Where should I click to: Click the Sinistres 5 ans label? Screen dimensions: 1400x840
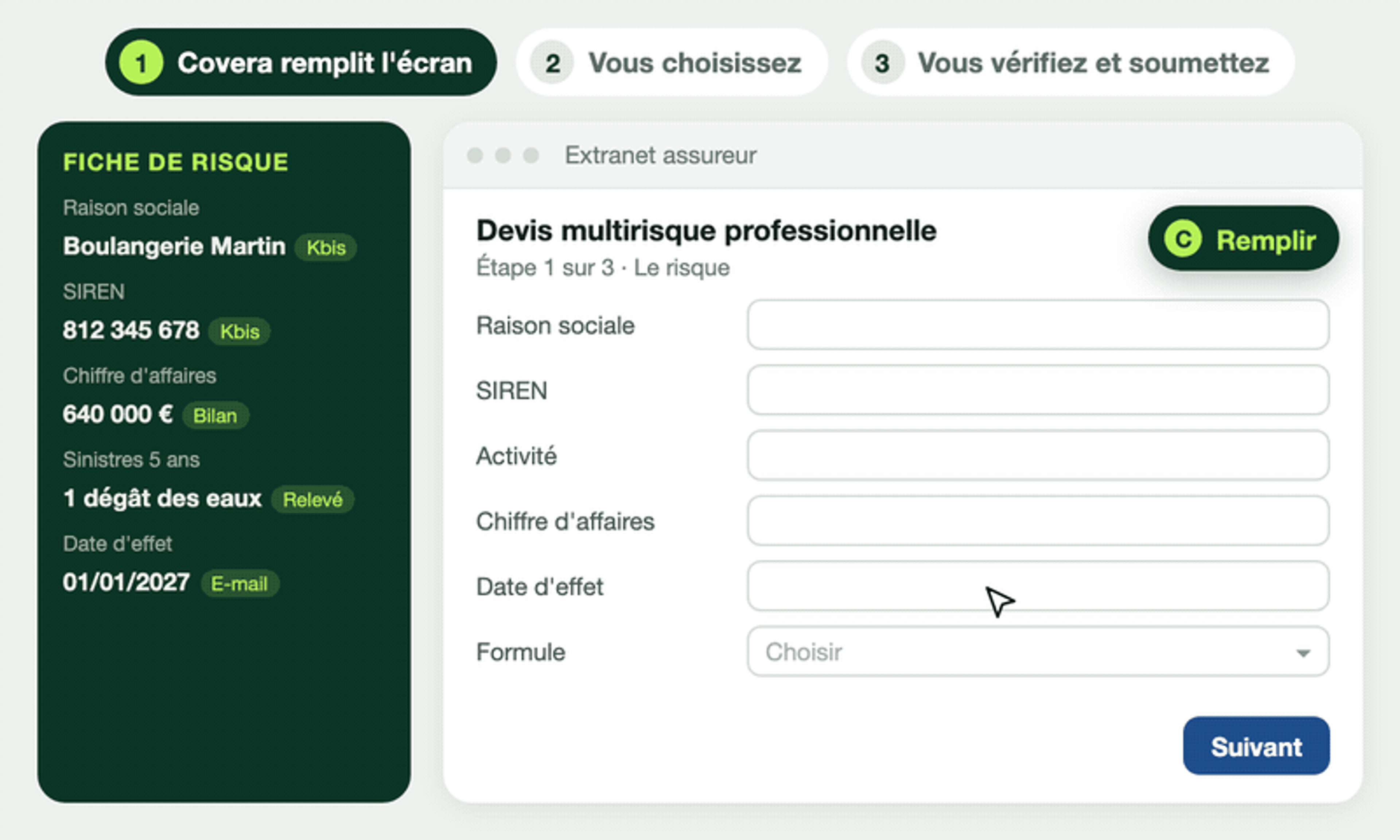pos(131,460)
